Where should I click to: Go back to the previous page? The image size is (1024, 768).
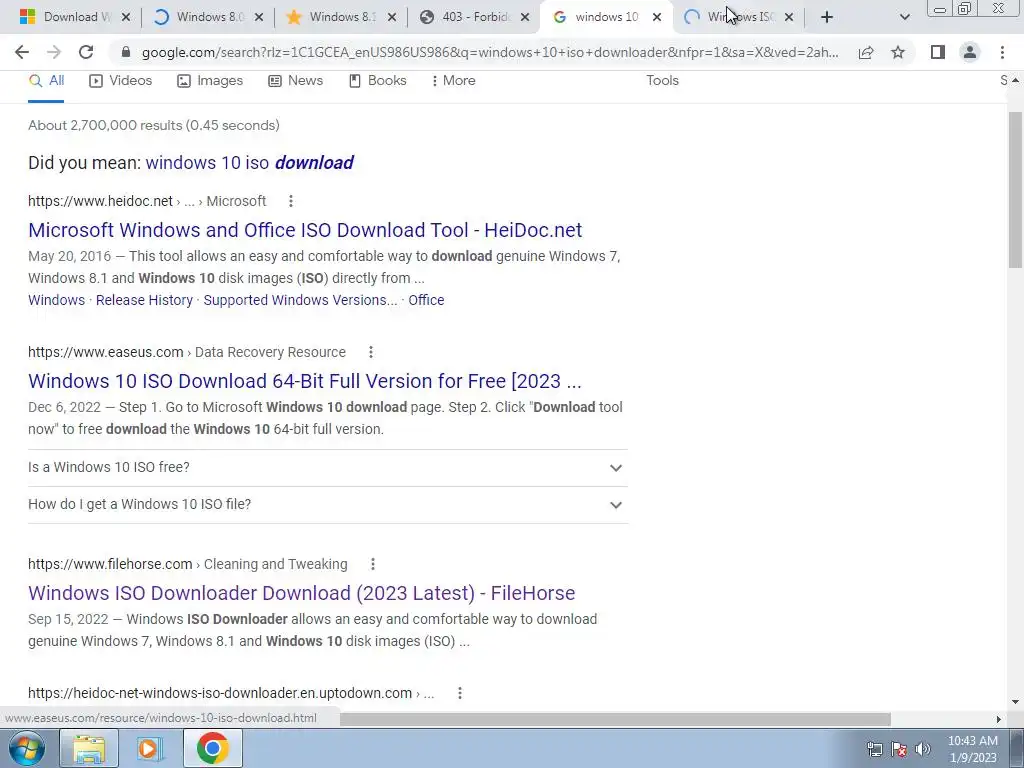click(x=22, y=52)
